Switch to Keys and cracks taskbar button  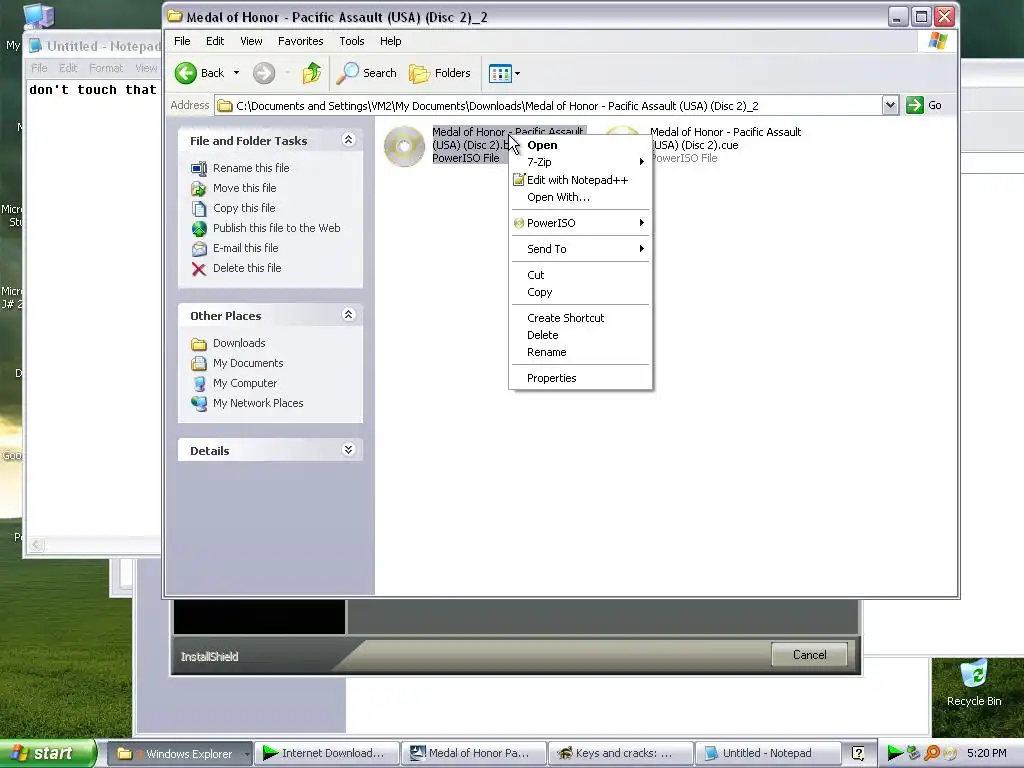tap(620, 754)
